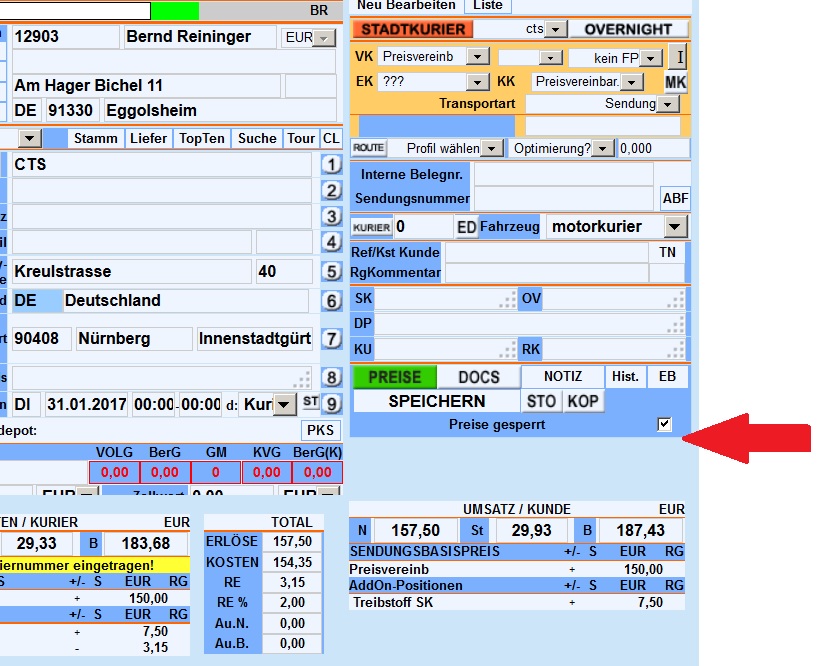Click the green progress bar segment

coord(175,10)
